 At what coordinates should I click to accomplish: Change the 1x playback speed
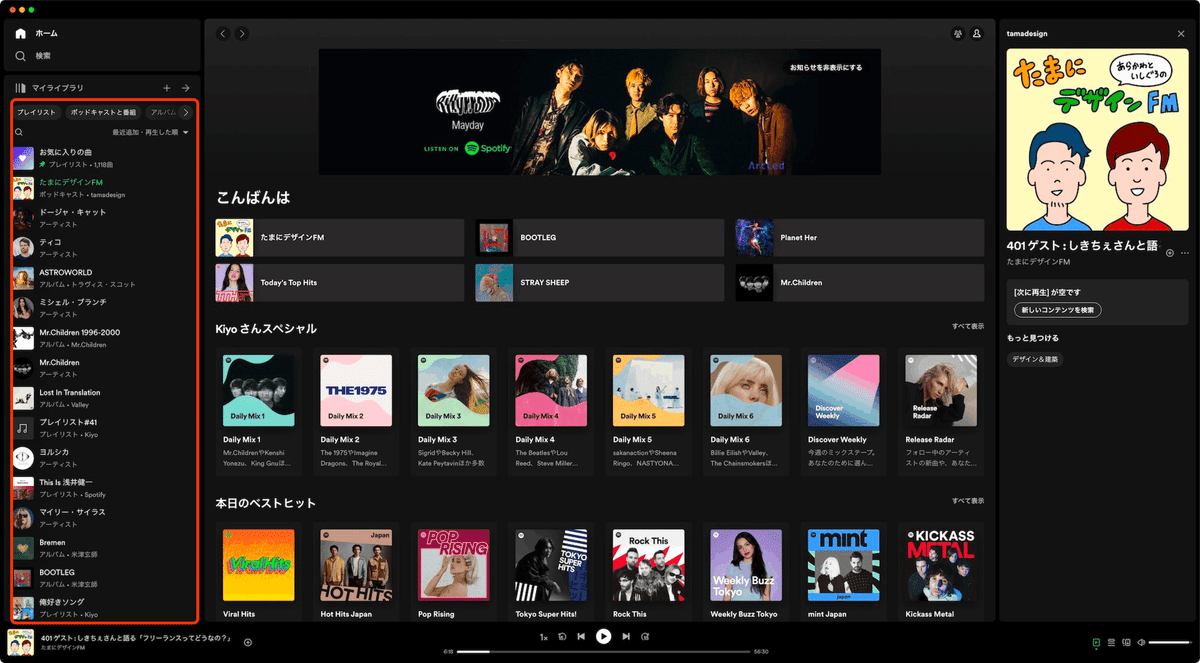[x=544, y=637]
